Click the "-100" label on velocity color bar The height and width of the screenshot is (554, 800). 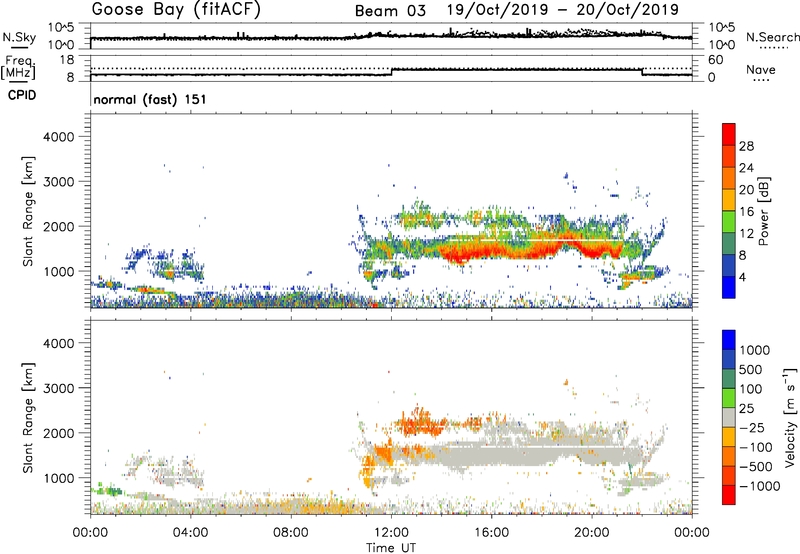coord(756,447)
